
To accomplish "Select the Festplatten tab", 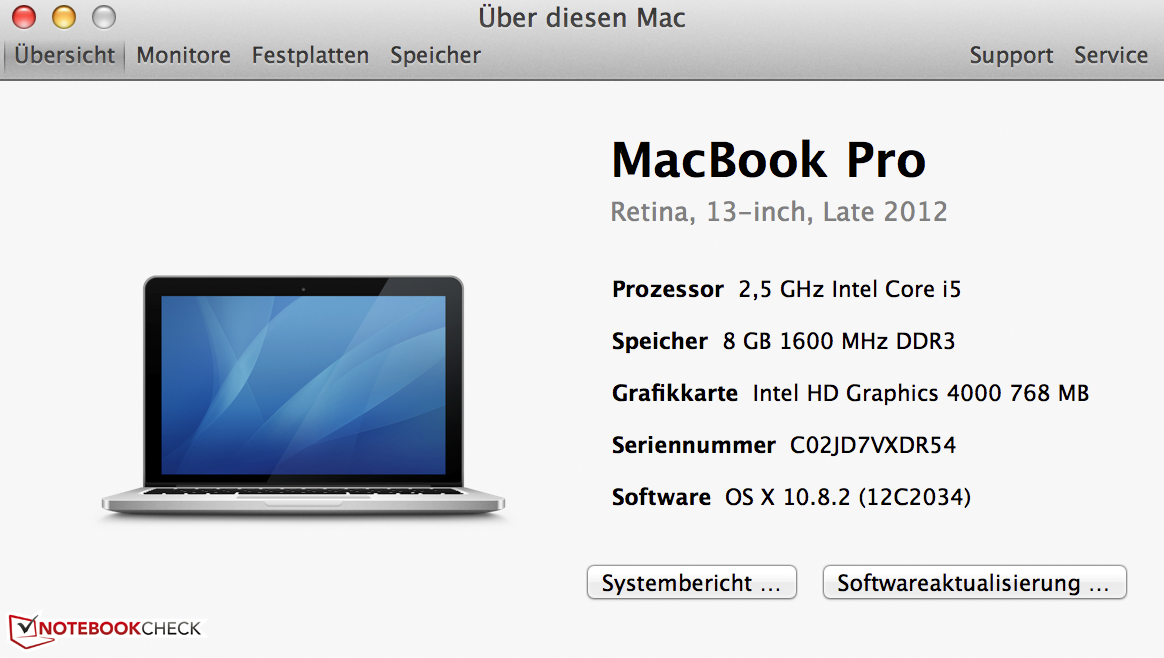I will click(x=310, y=55).
